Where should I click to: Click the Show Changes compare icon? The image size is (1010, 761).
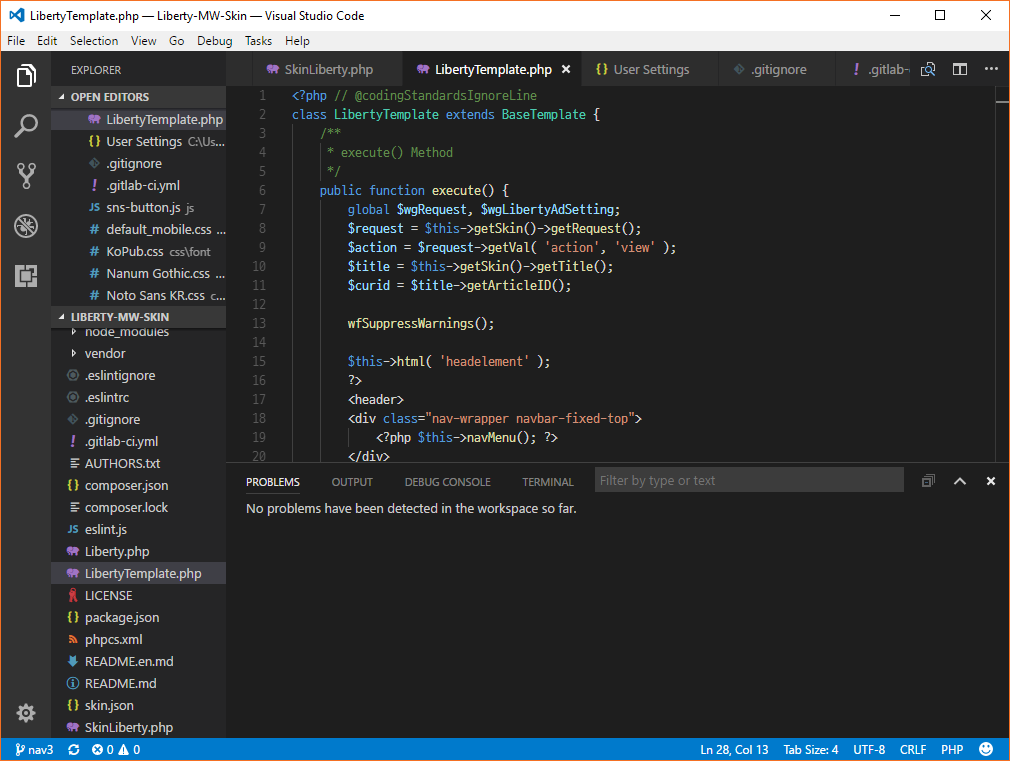928,70
